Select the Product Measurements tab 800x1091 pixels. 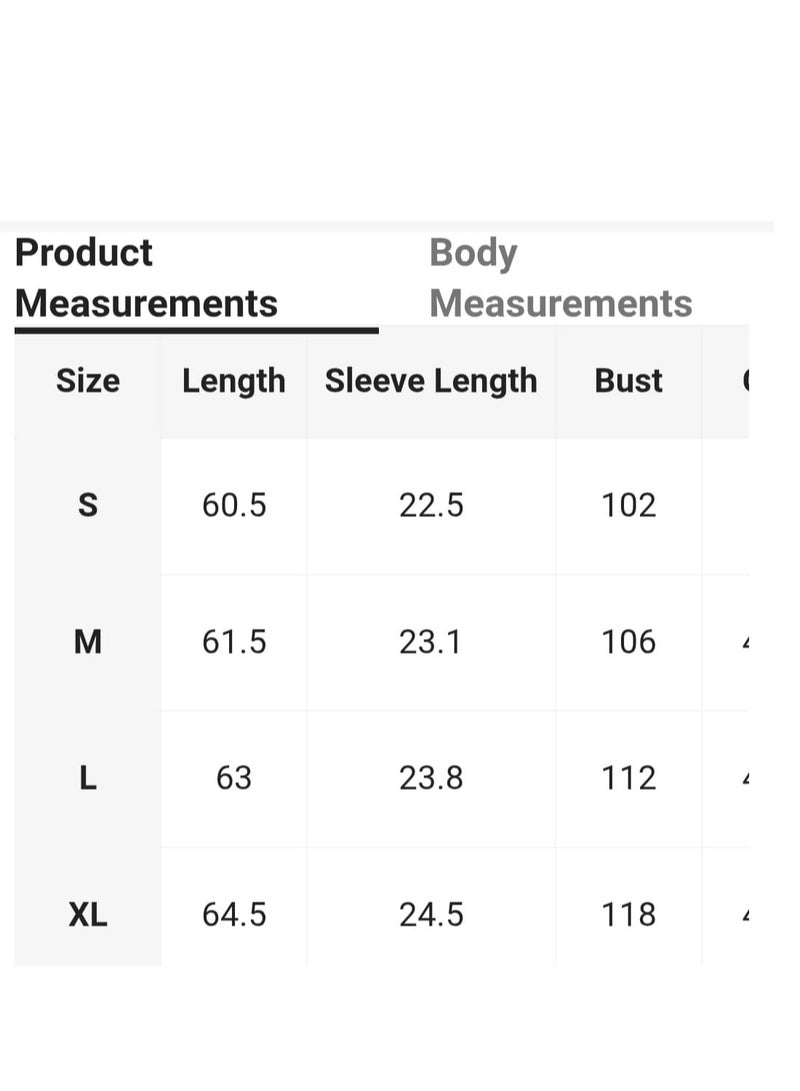(x=146, y=278)
